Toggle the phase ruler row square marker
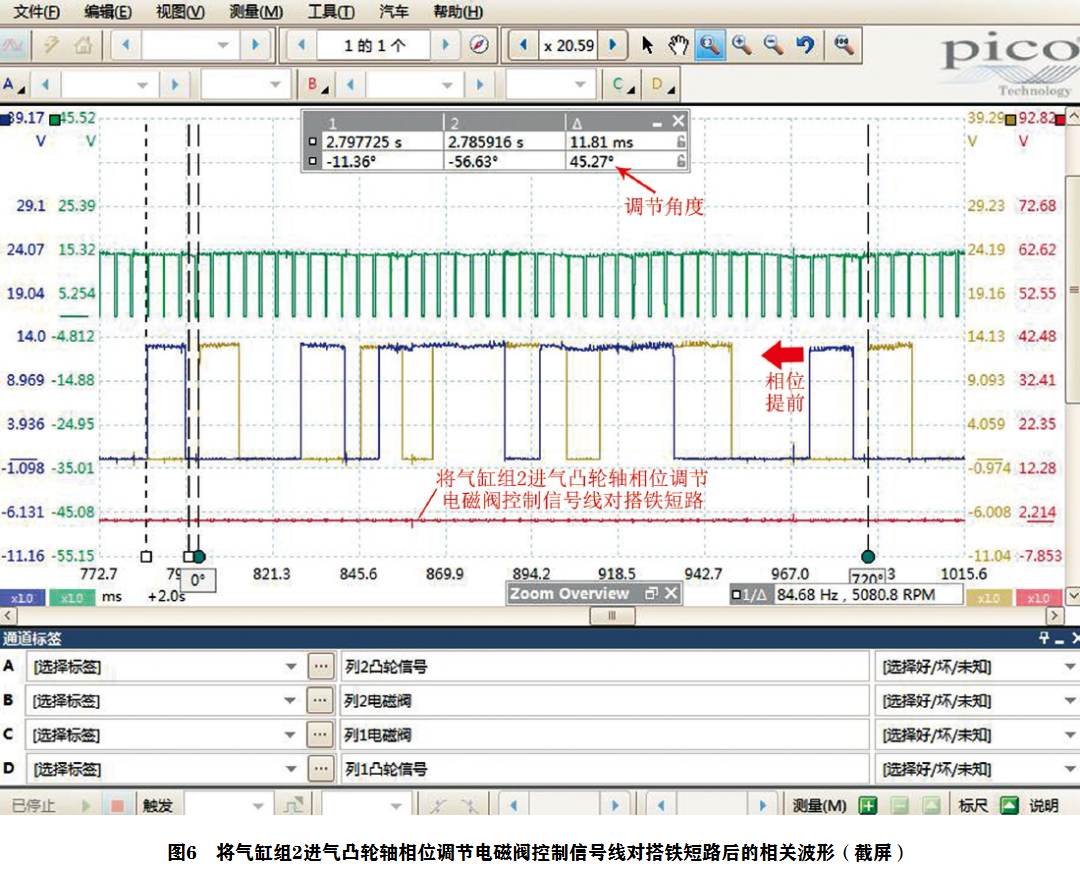This screenshot has height=876, width=1080. point(313,161)
